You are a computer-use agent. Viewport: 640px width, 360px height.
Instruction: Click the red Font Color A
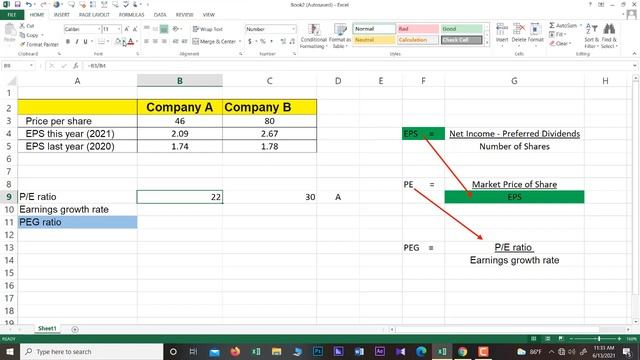[131, 41]
